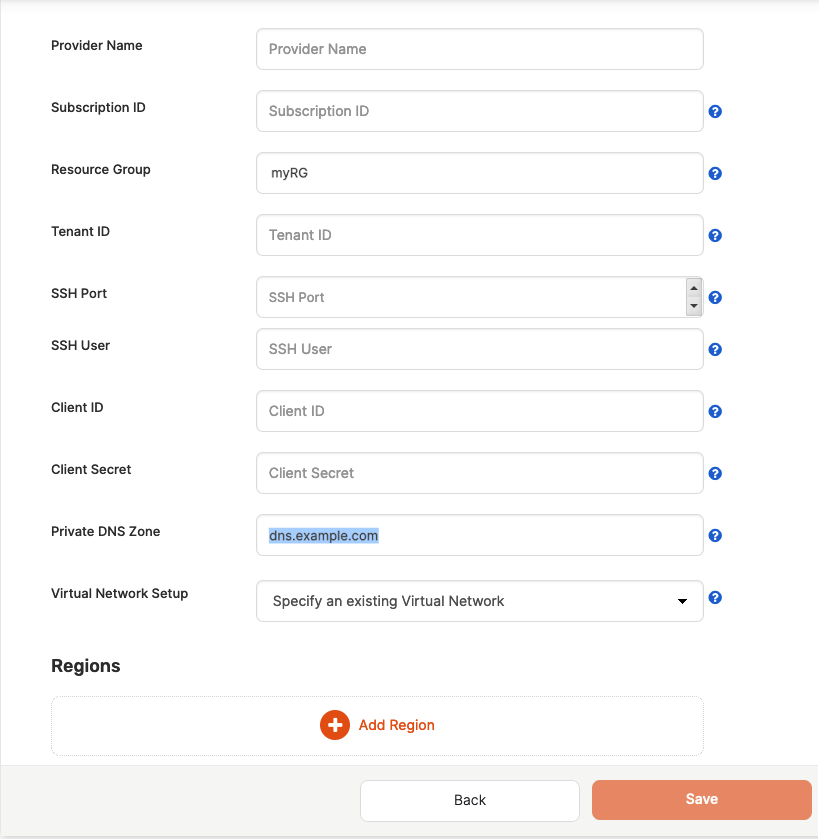
Task: Select the myRG text in Resource Group
Action: point(290,172)
